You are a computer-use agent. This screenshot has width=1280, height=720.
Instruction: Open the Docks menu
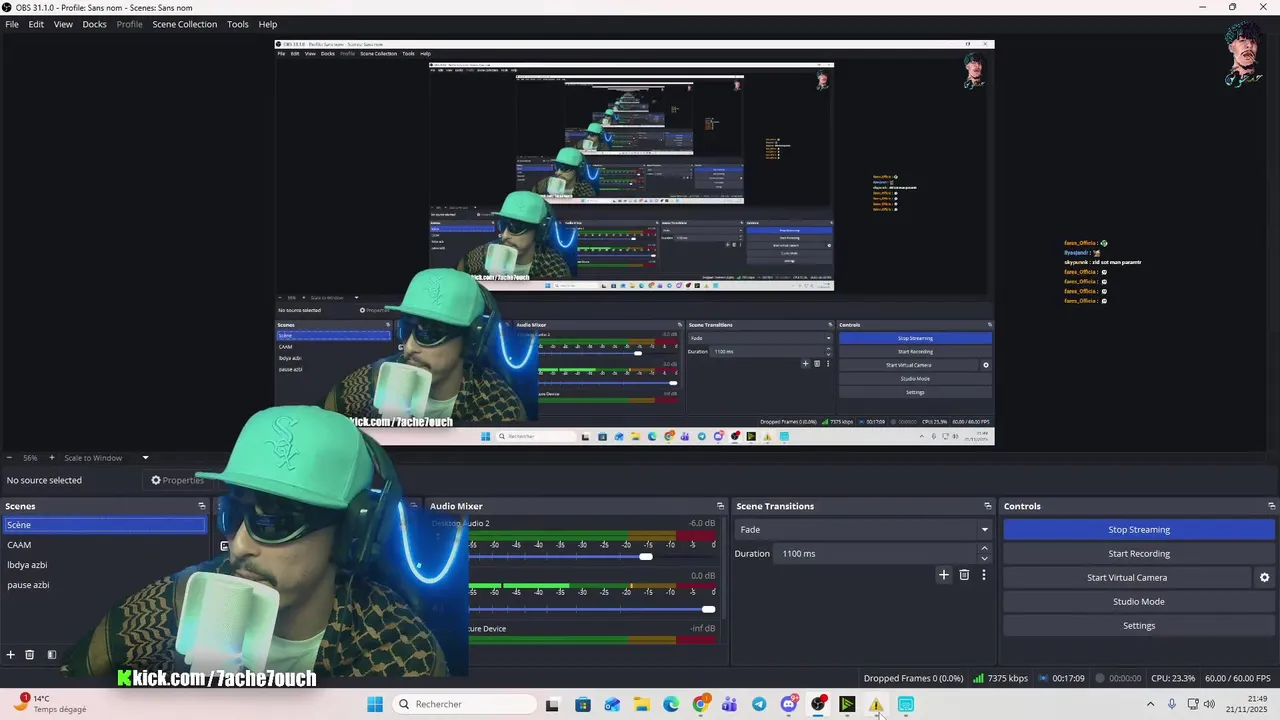click(x=94, y=24)
